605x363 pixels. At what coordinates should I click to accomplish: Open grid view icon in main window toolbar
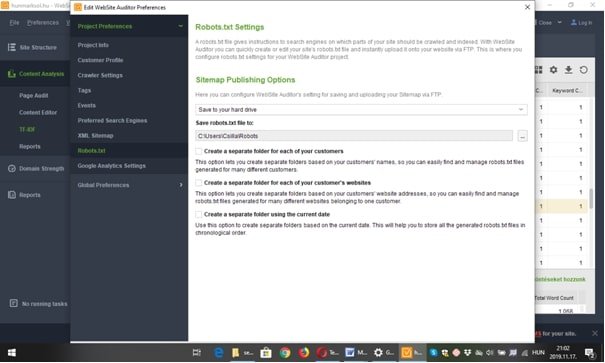click(x=539, y=69)
